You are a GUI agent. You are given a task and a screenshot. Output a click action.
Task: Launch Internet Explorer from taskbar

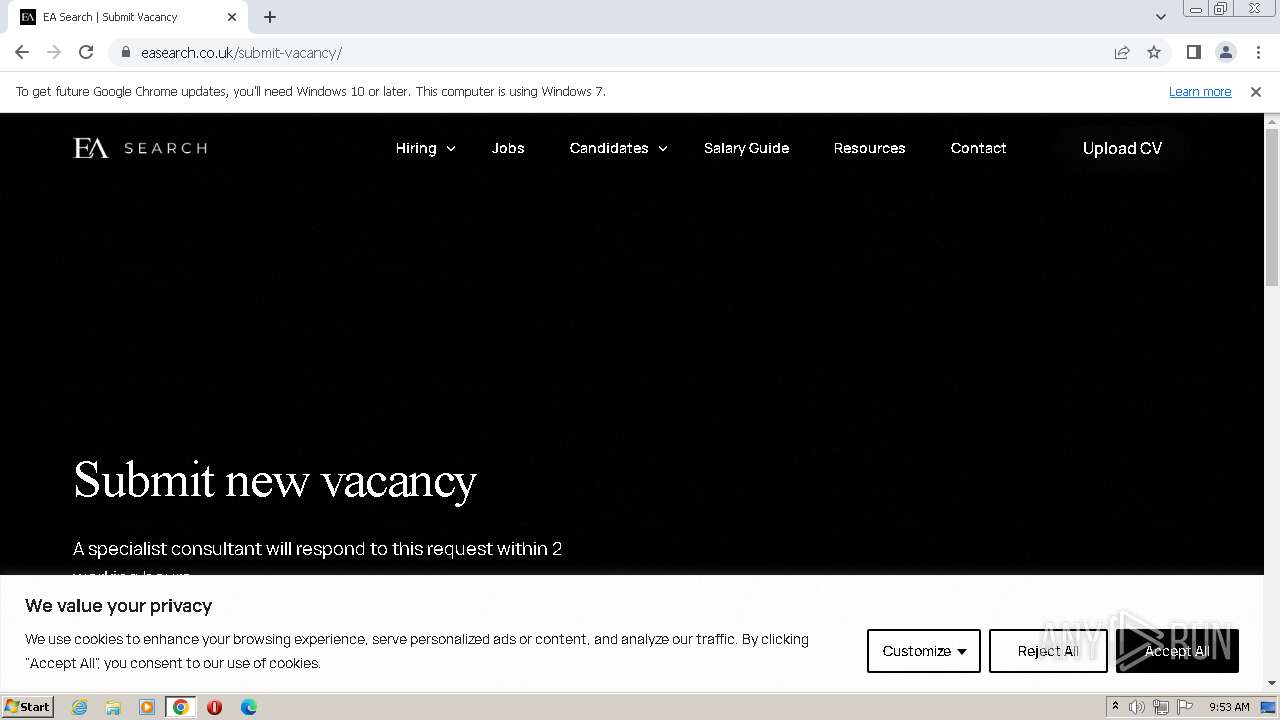tap(79, 707)
